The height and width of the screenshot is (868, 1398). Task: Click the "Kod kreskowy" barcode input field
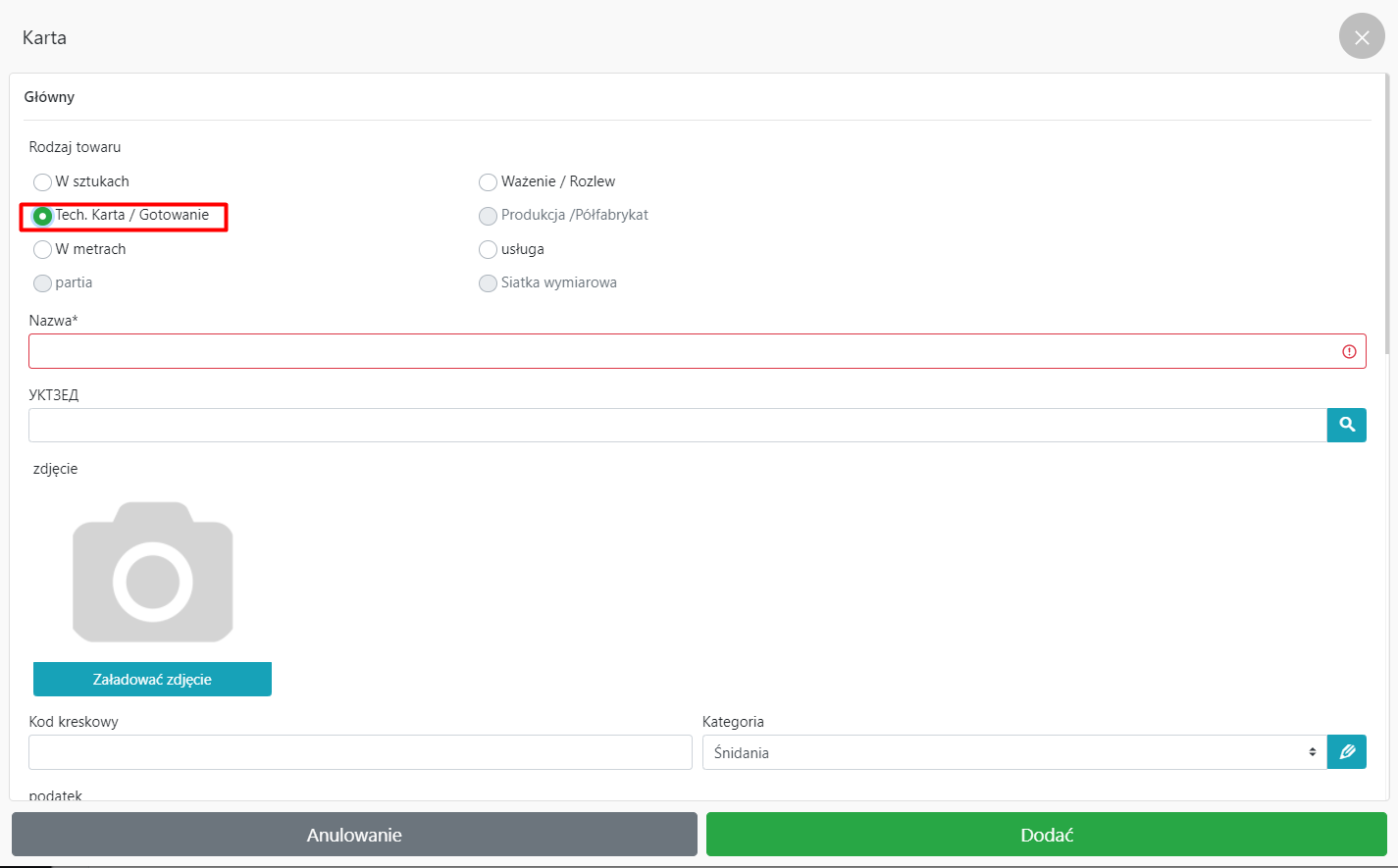coord(360,752)
